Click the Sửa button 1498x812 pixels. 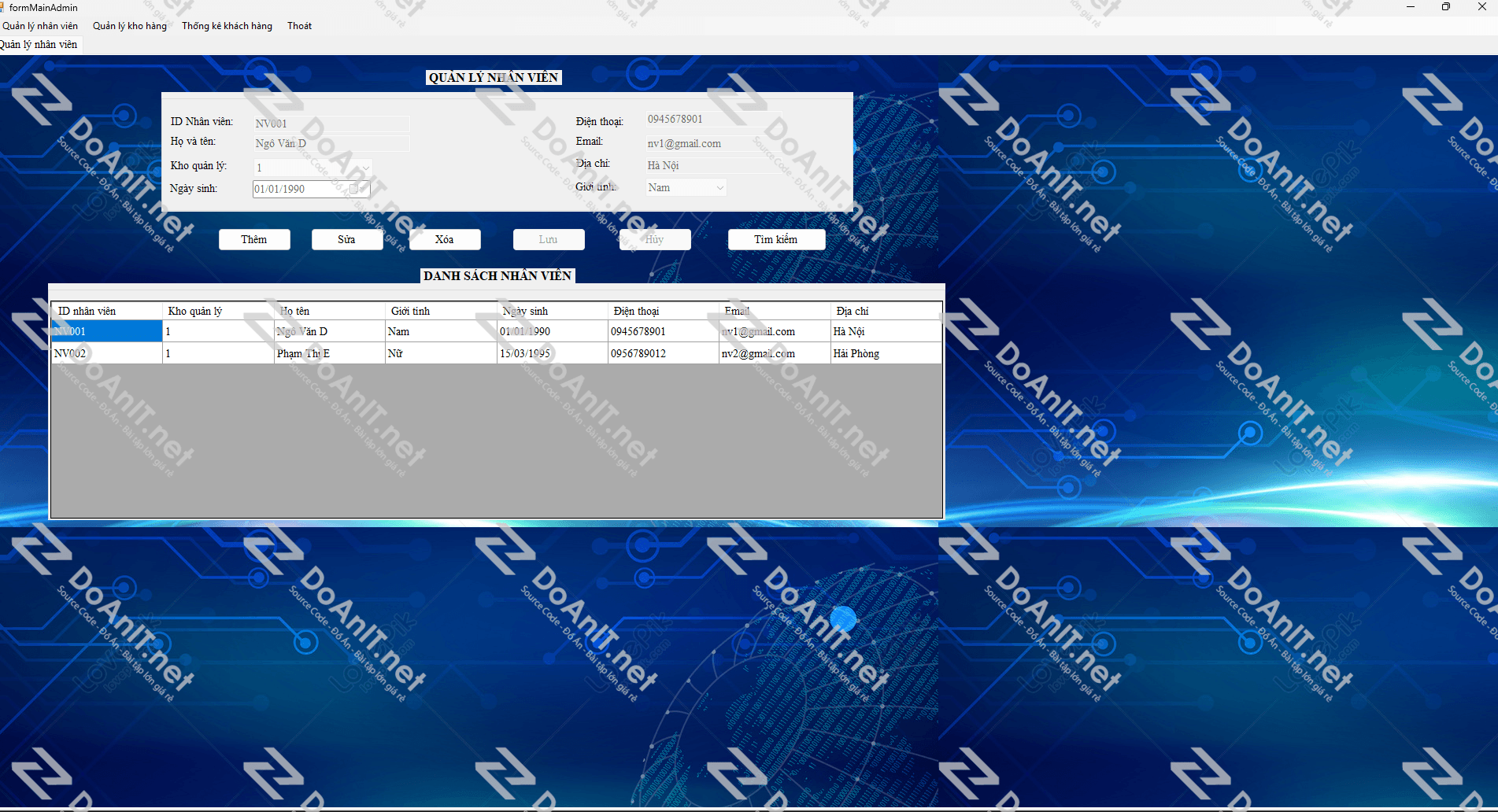tap(347, 240)
